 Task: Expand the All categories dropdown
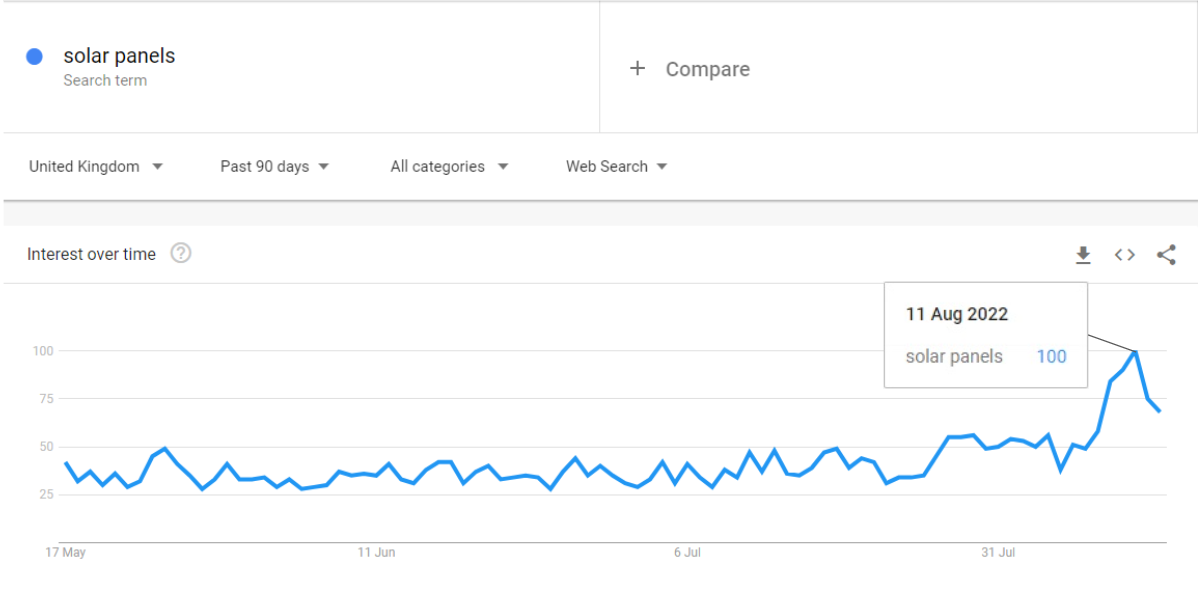coord(450,167)
